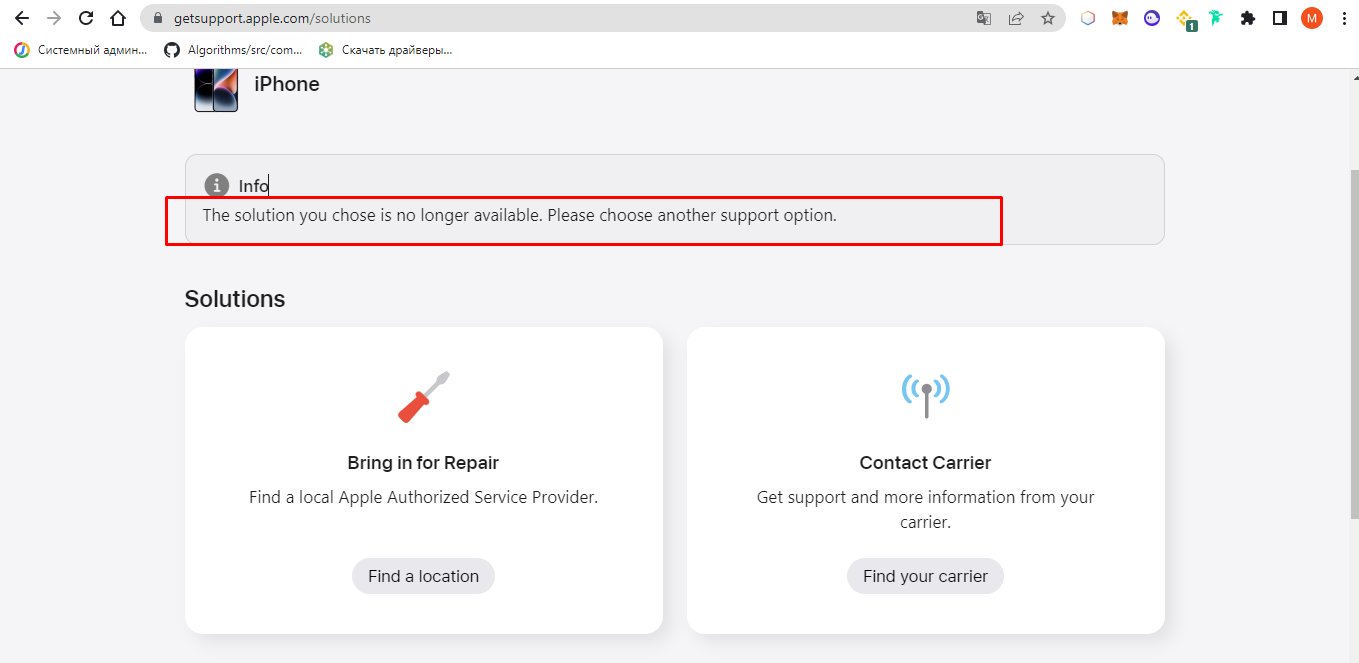Open the Binance wallet extension
Image resolution: width=1359 pixels, height=663 pixels.
click(x=1186, y=19)
